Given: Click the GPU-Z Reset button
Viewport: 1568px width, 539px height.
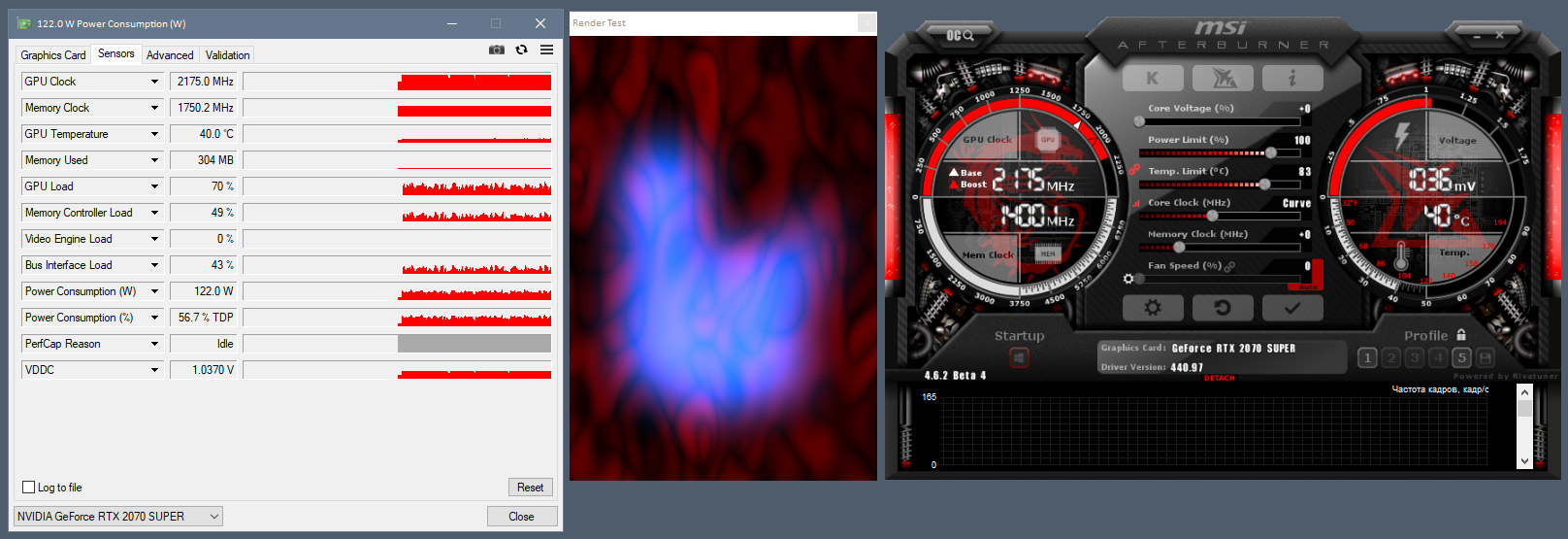Looking at the screenshot, I should pos(530,488).
